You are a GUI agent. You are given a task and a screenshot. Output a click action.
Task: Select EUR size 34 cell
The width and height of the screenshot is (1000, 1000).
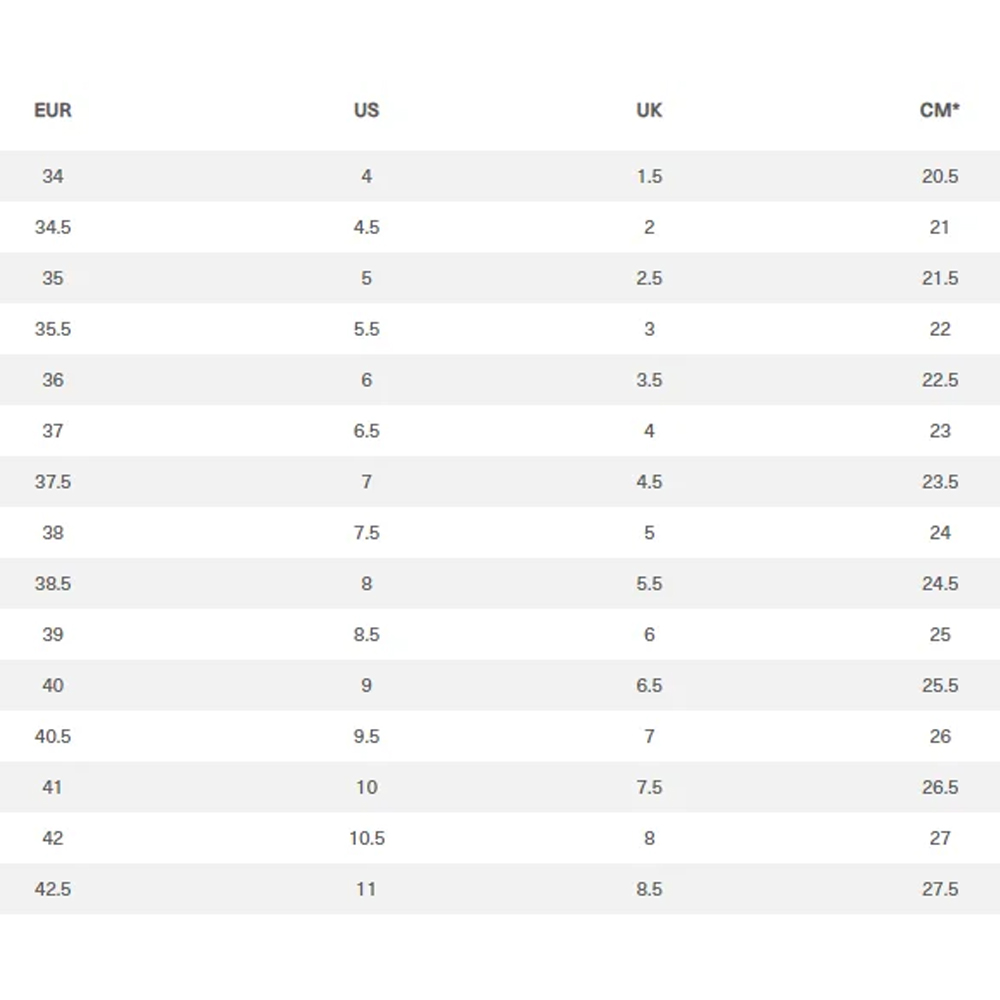[53, 176]
